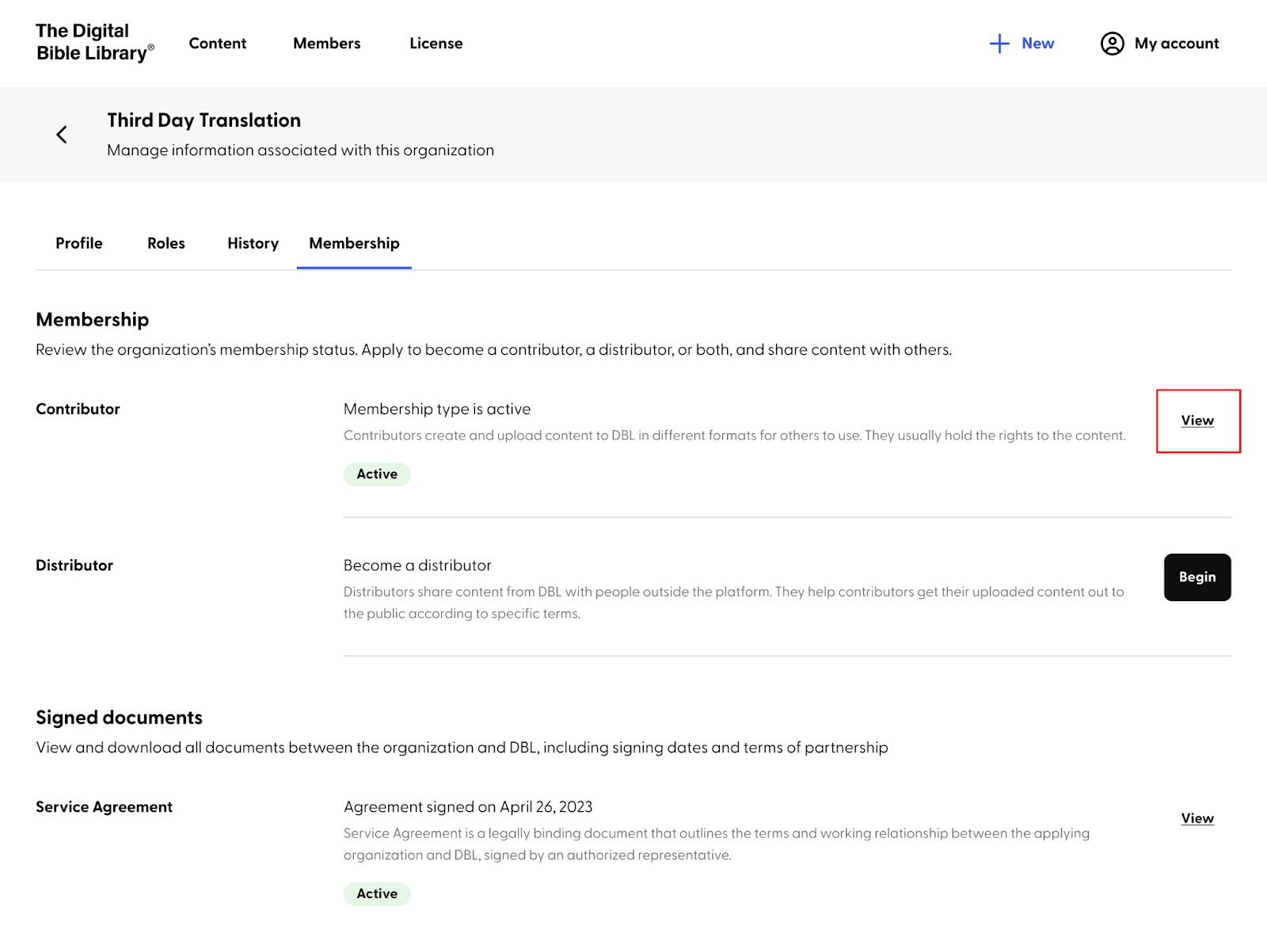Screen dimensions: 1267x952
Task: Click the back arrow chevron icon
Action: (x=62, y=135)
